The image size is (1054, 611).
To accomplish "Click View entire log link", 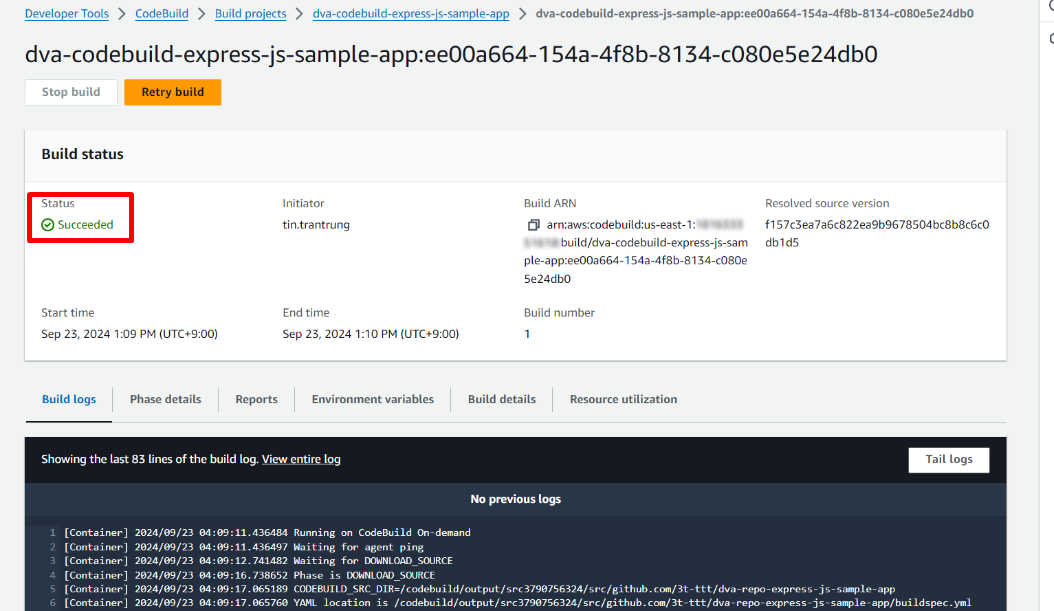I will pyautogui.click(x=301, y=459).
